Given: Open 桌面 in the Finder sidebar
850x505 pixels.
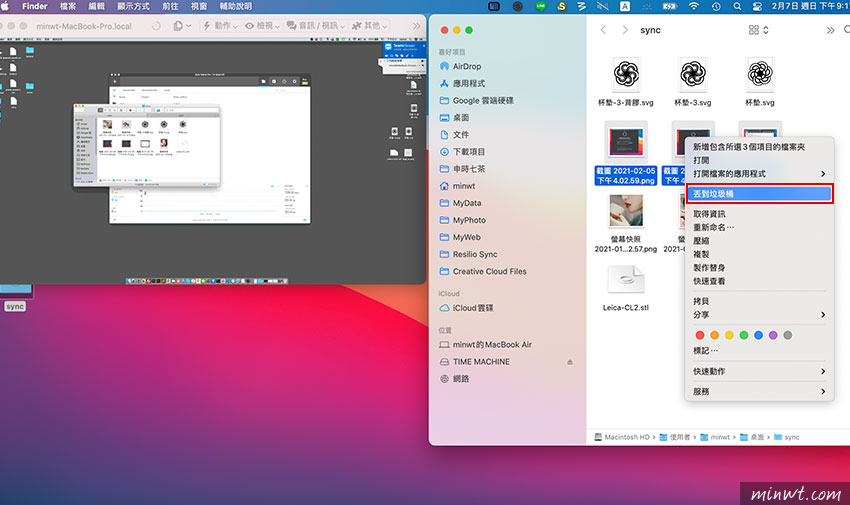Looking at the screenshot, I should 454,118.
